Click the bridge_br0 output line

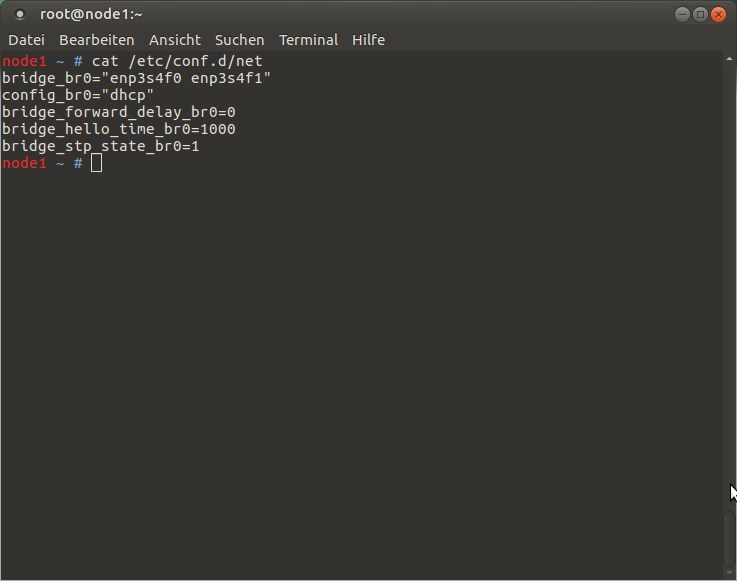coord(136,78)
